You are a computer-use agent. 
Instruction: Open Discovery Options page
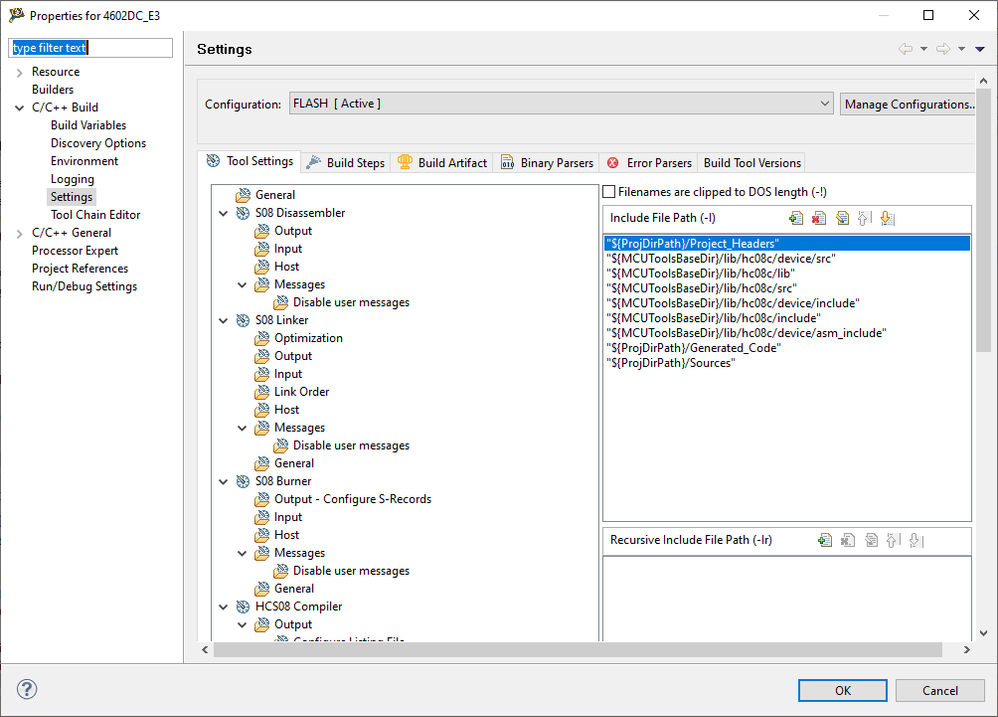pyautogui.click(x=98, y=143)
